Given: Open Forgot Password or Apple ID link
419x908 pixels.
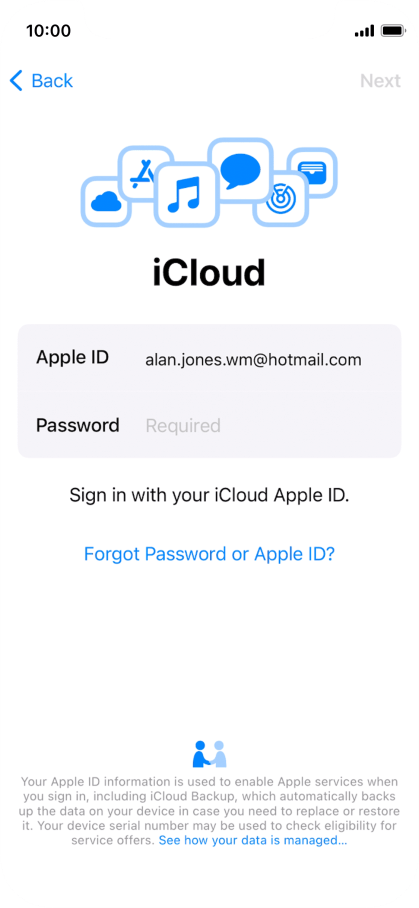Looking at the screenshot, I should tap(210, 554).
